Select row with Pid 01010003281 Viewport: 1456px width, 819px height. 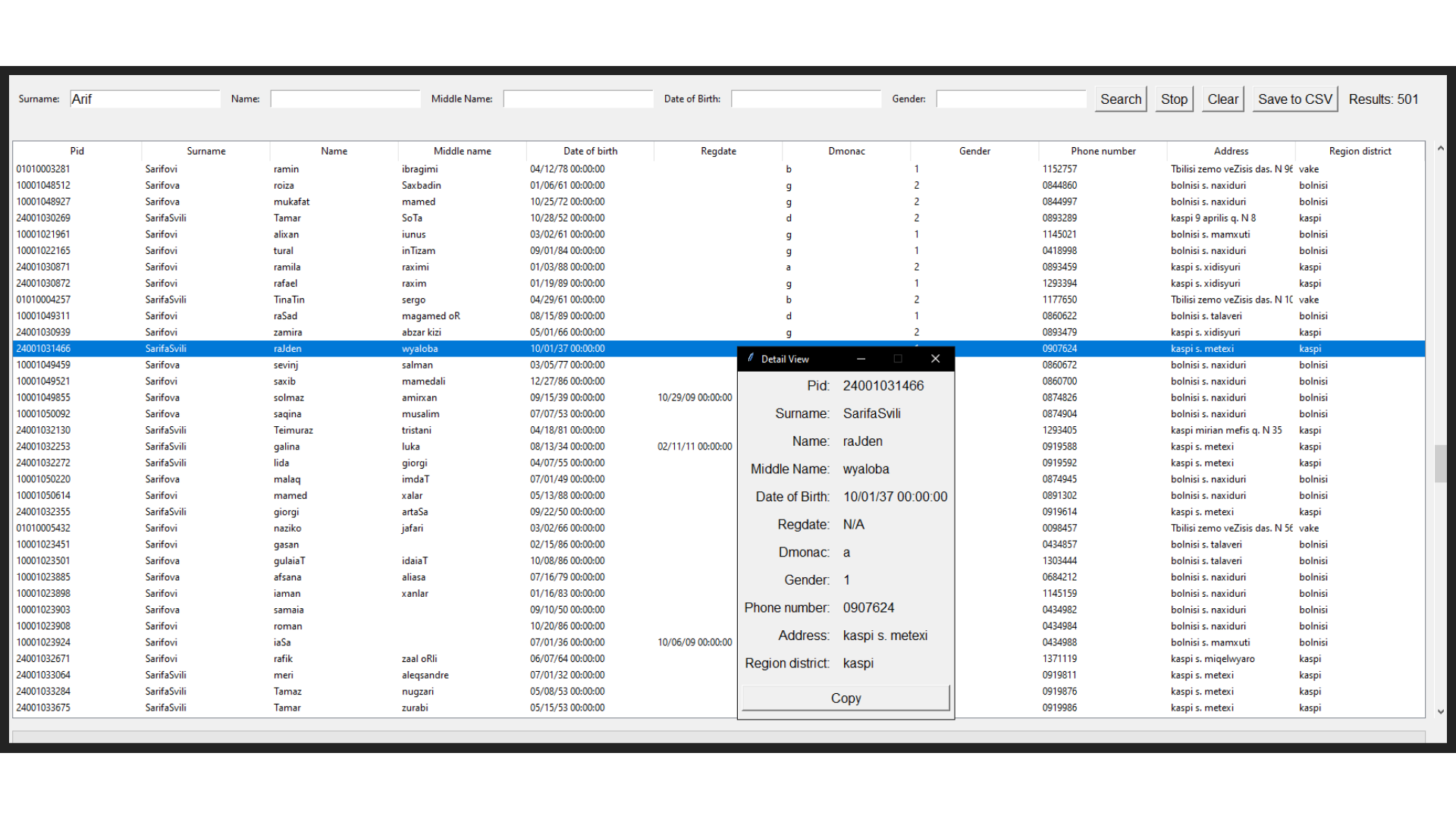(x=719, y=169)
